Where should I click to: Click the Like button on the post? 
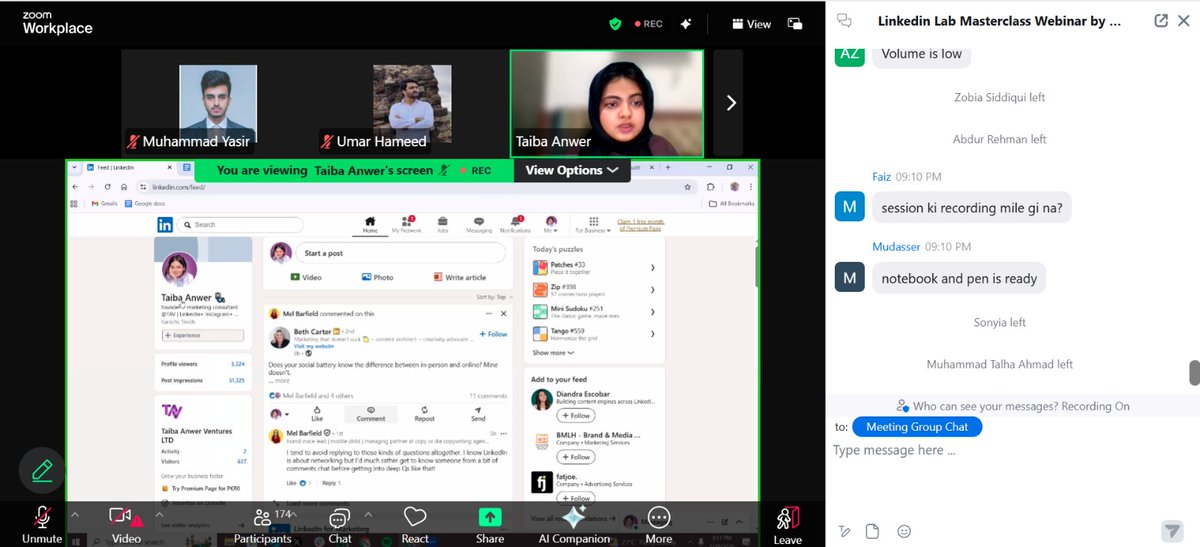(316, 413)
